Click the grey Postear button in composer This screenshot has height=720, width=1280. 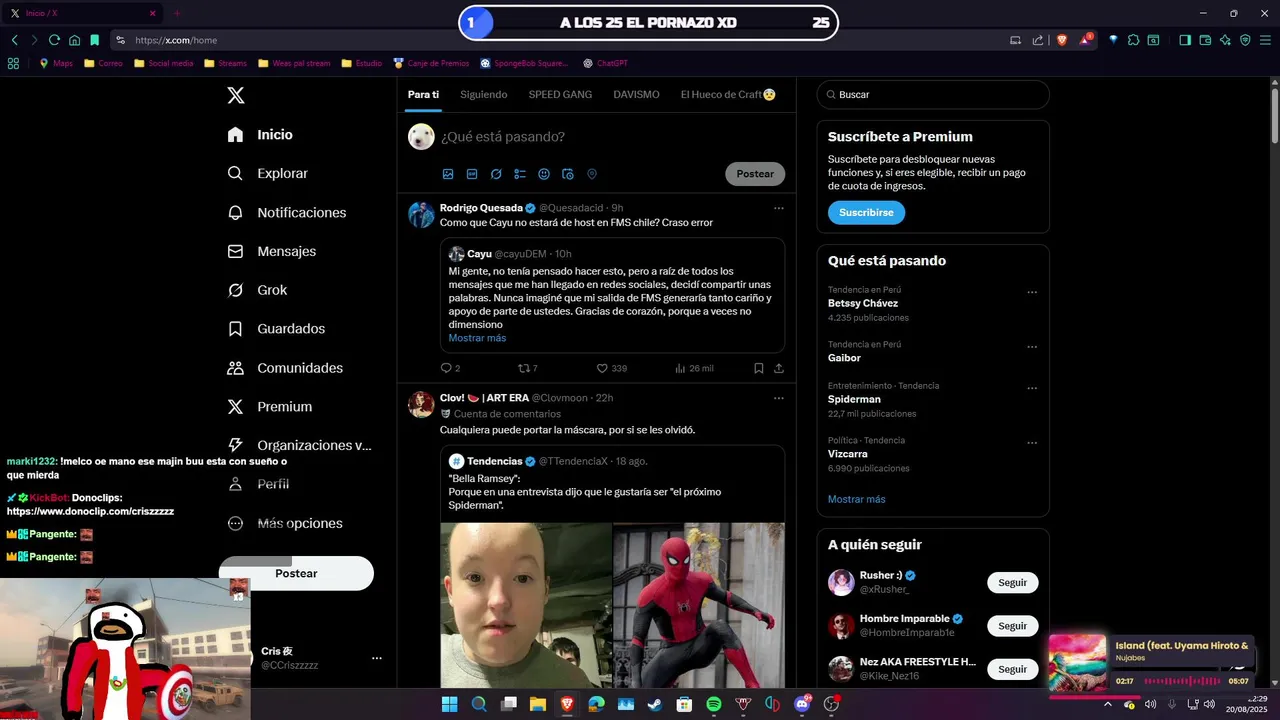pyautogui.click(x=755, y=174)
